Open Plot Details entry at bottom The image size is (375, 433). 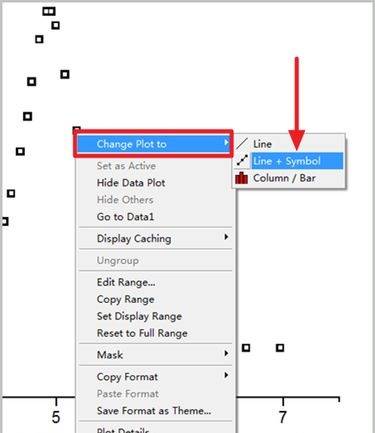(123, 430)
